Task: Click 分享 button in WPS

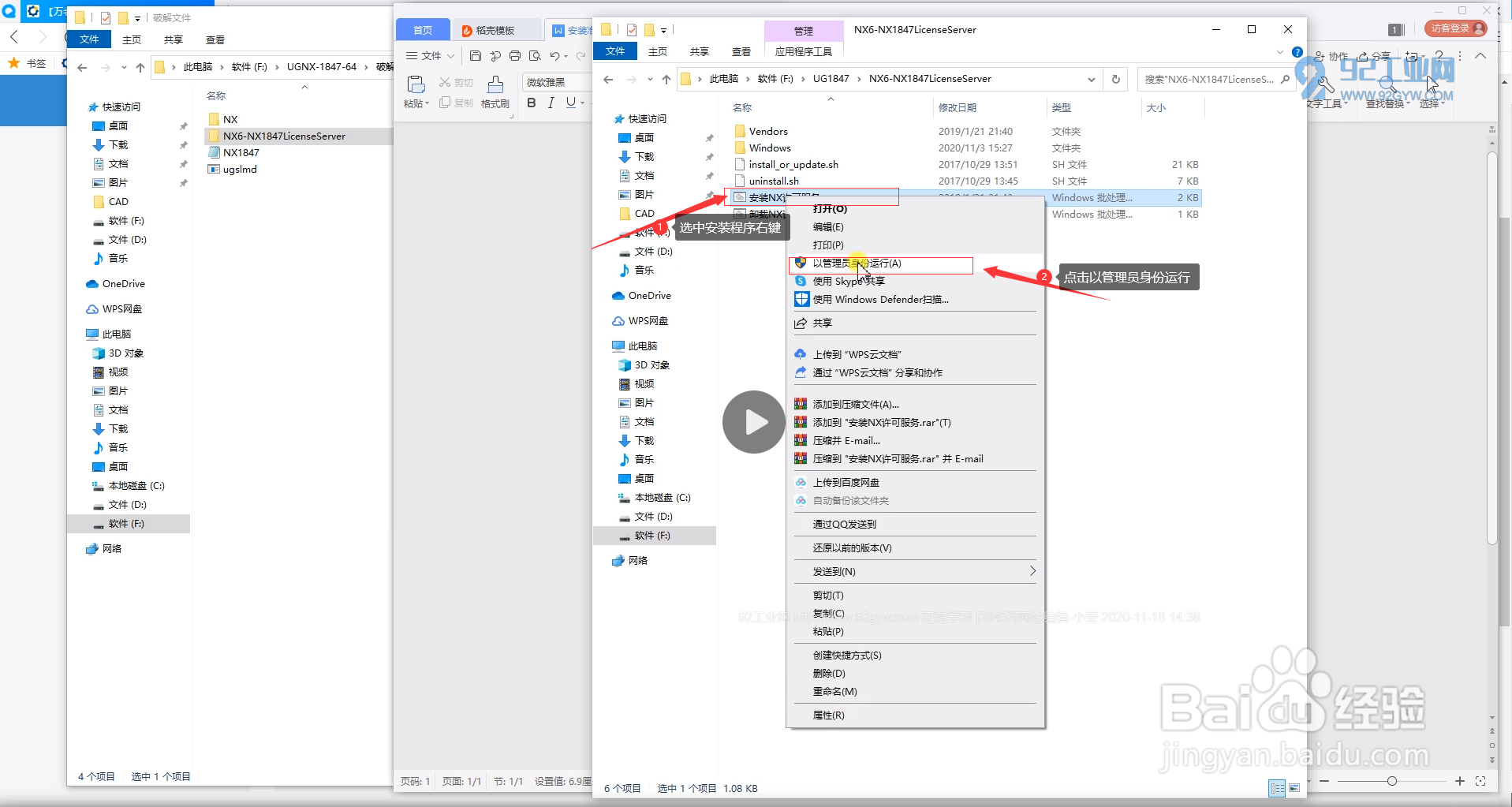Action: (1374, 56)
